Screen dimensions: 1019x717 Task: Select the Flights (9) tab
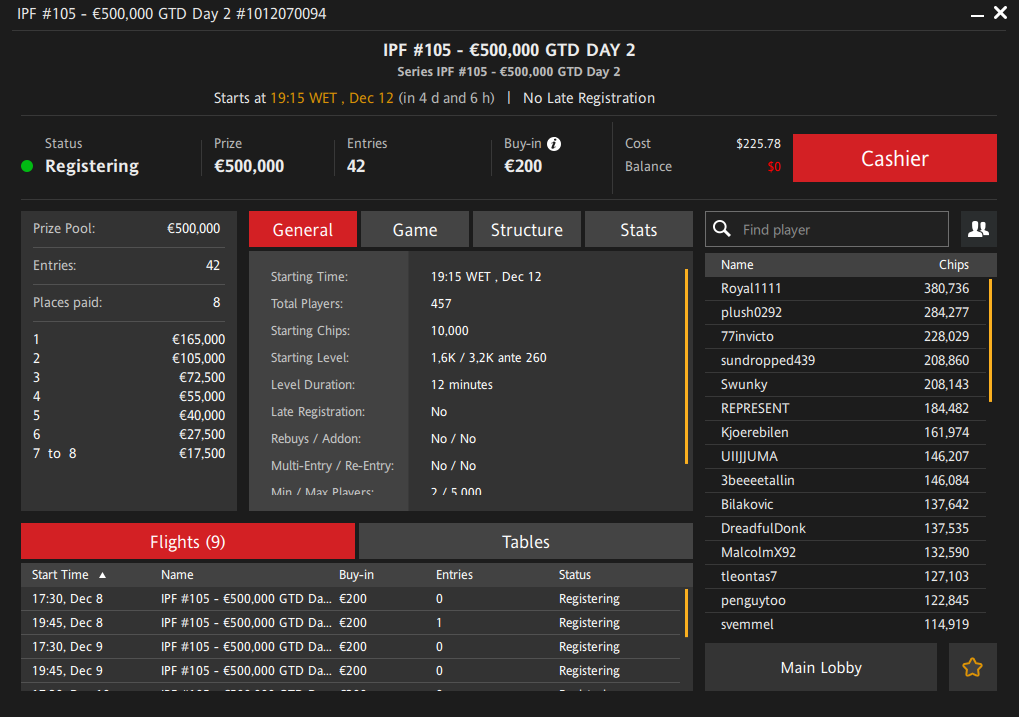[x=187, y=542]
